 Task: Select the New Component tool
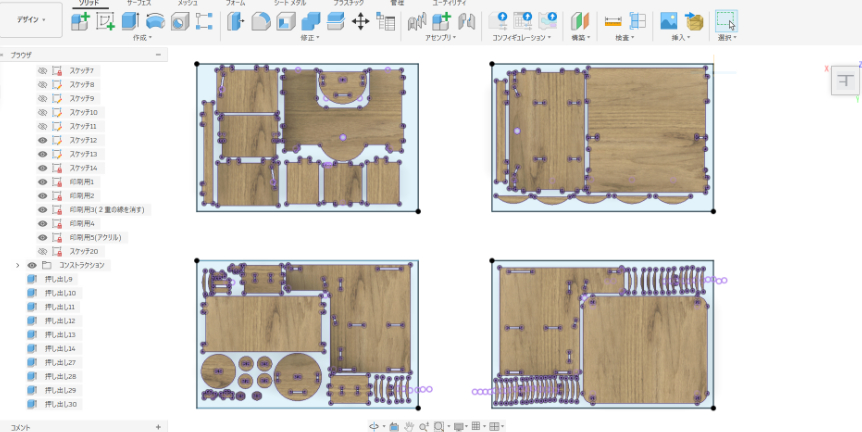tap(80, 21)
